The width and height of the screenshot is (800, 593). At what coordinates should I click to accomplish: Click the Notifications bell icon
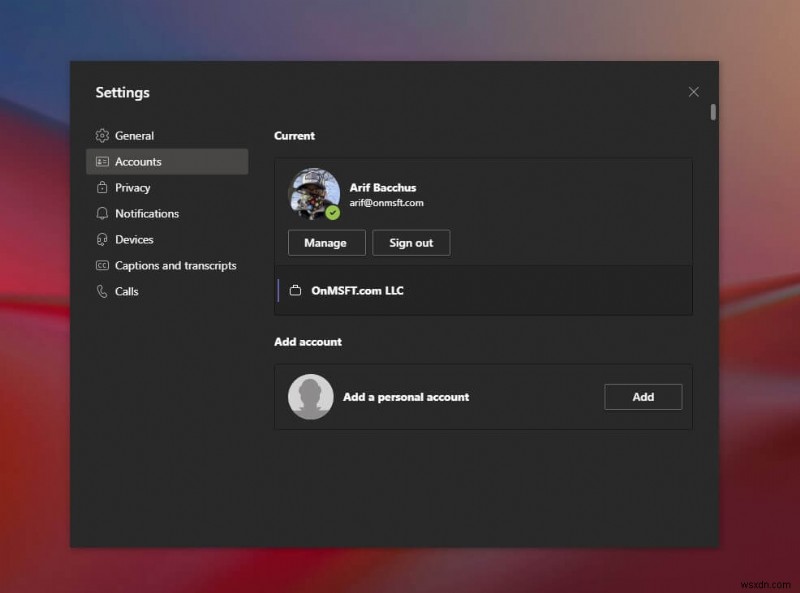(101, 213)
